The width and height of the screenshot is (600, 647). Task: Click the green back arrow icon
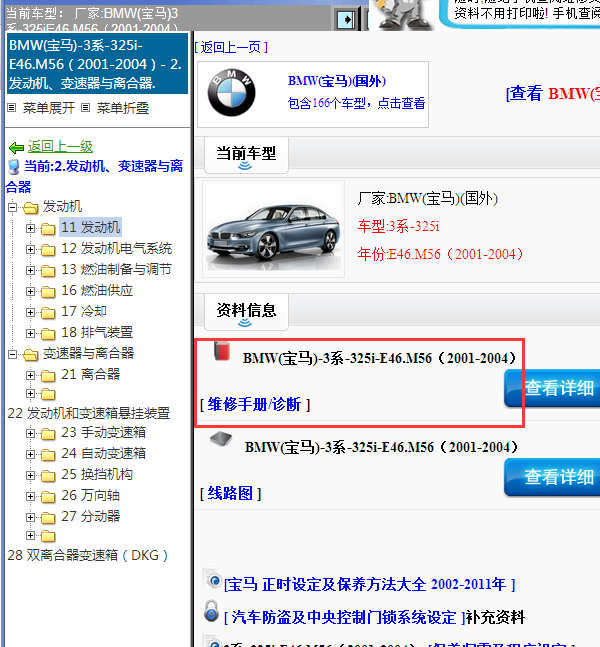pos(17,147)
